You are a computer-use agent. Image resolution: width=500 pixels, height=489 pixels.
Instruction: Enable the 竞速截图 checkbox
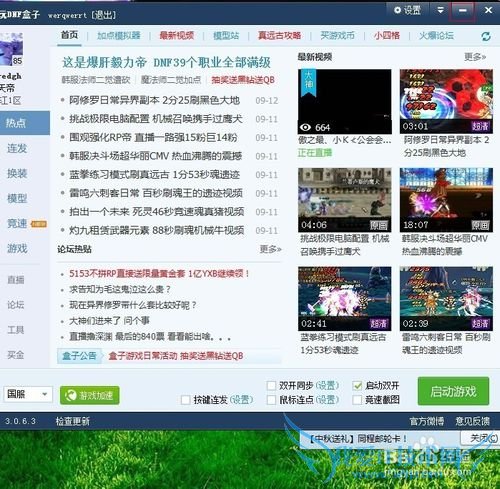click(357, 399)
